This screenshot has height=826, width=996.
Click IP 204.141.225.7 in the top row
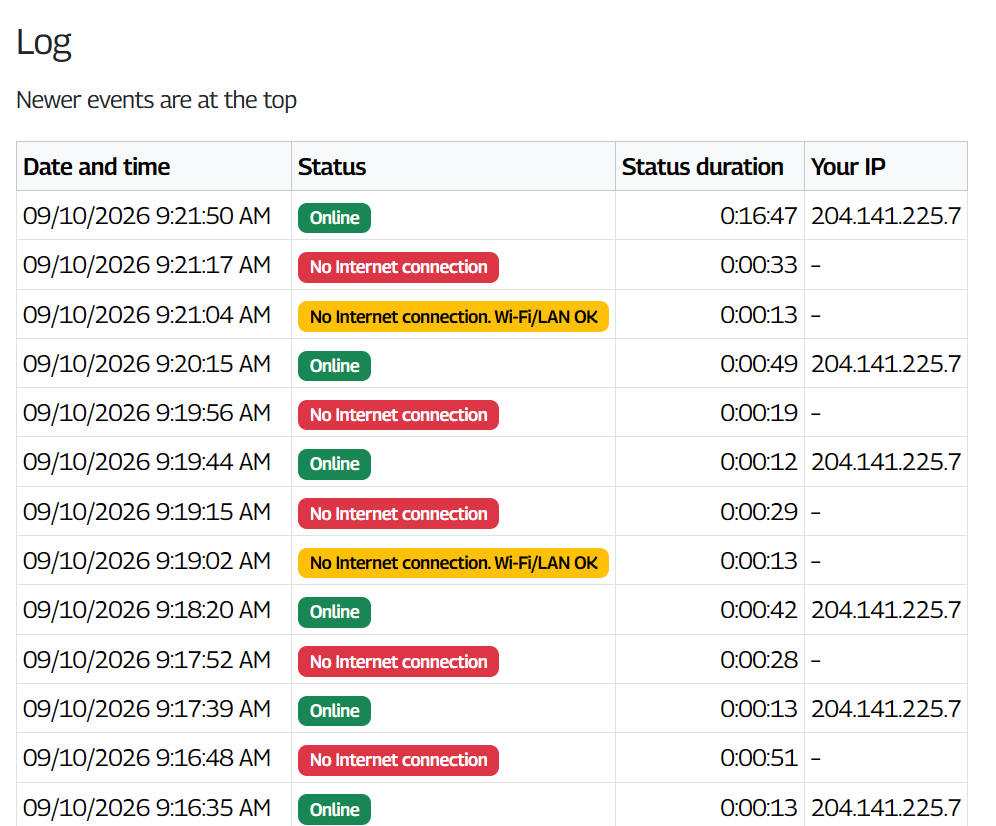886,216
